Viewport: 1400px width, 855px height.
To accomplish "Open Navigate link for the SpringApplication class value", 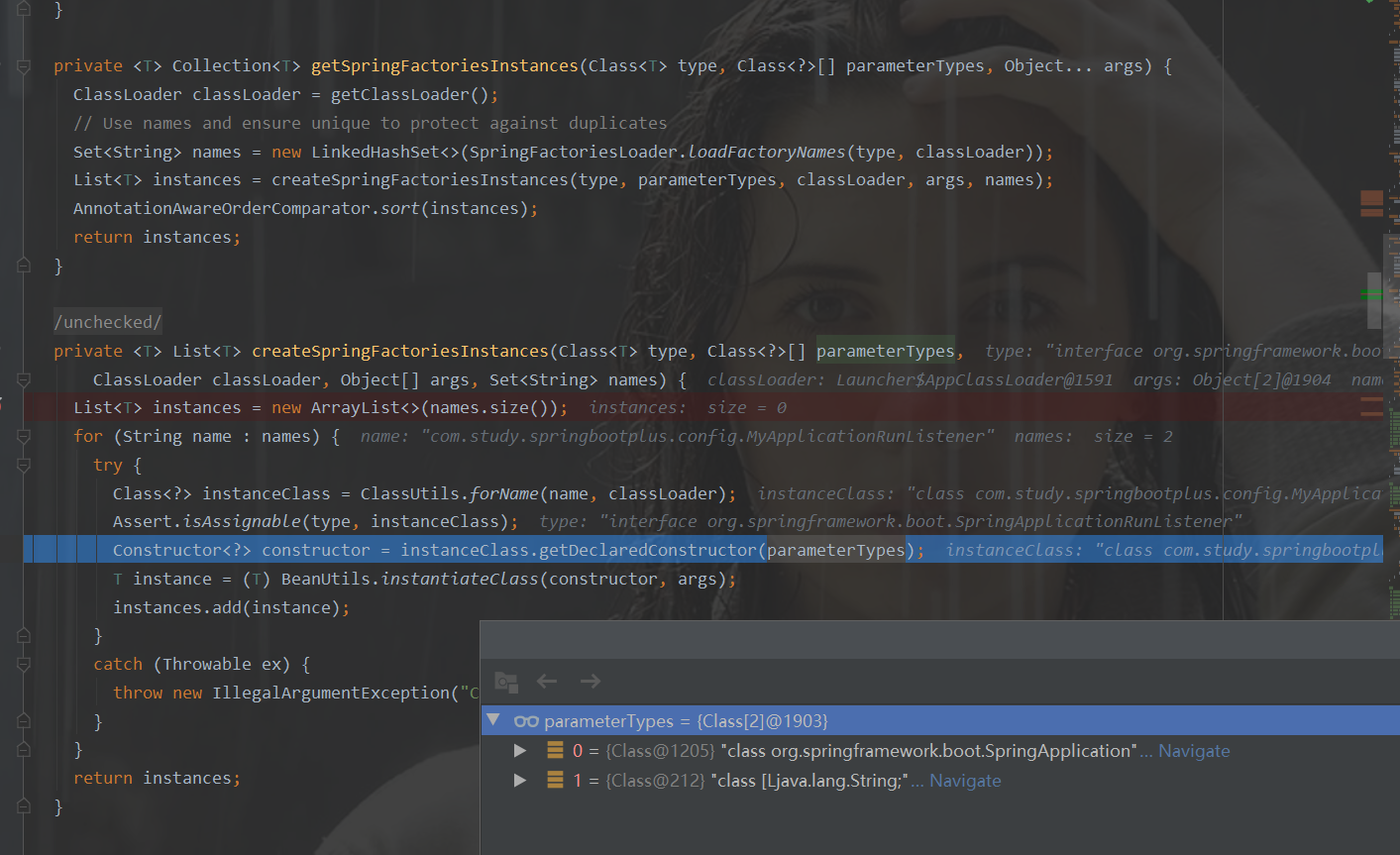I will 1193,750.
